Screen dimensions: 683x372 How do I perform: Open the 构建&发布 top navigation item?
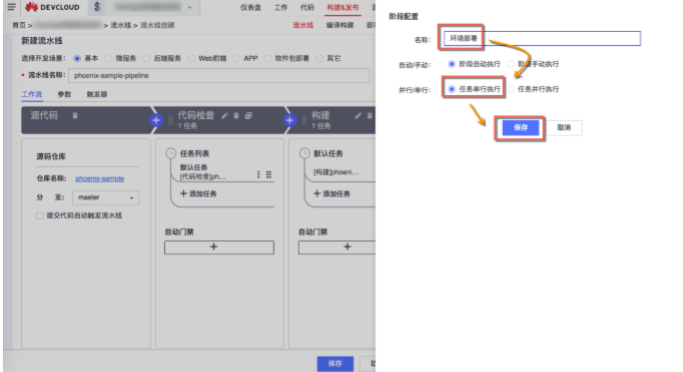click(x=343, y=7)
